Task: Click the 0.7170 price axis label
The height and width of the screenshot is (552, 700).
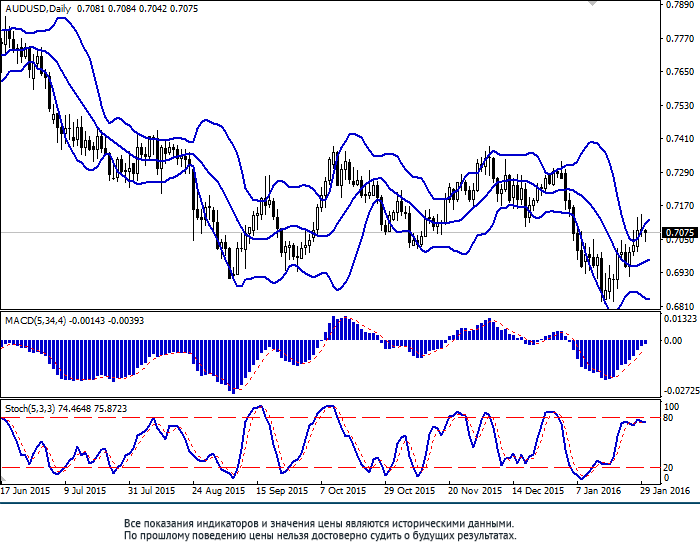Action: [680, 206]
